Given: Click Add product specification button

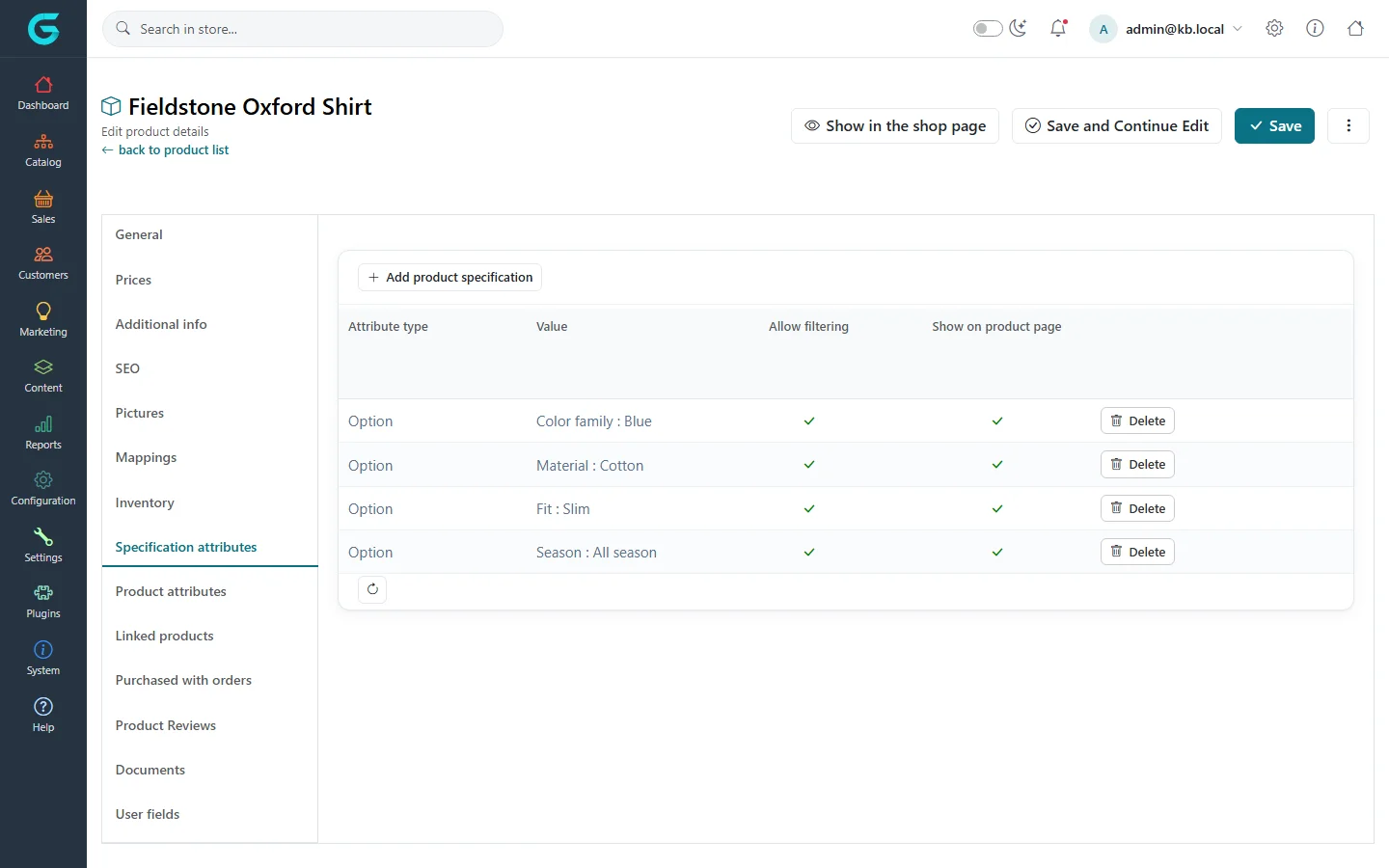Looking at the screenshot, I should (x=449, y=277).
